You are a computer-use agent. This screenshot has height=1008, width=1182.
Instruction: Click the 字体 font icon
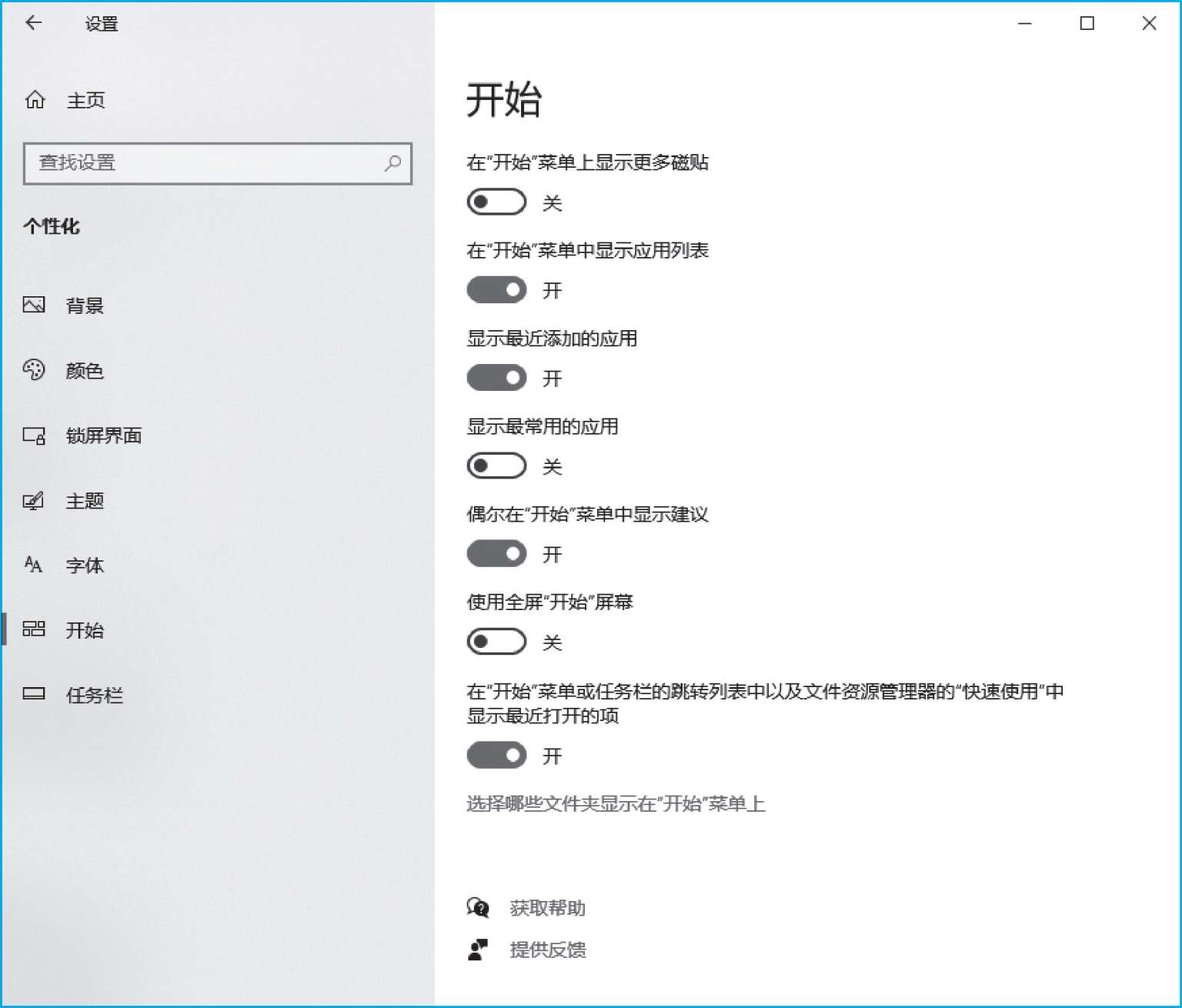tap(34, 566)
